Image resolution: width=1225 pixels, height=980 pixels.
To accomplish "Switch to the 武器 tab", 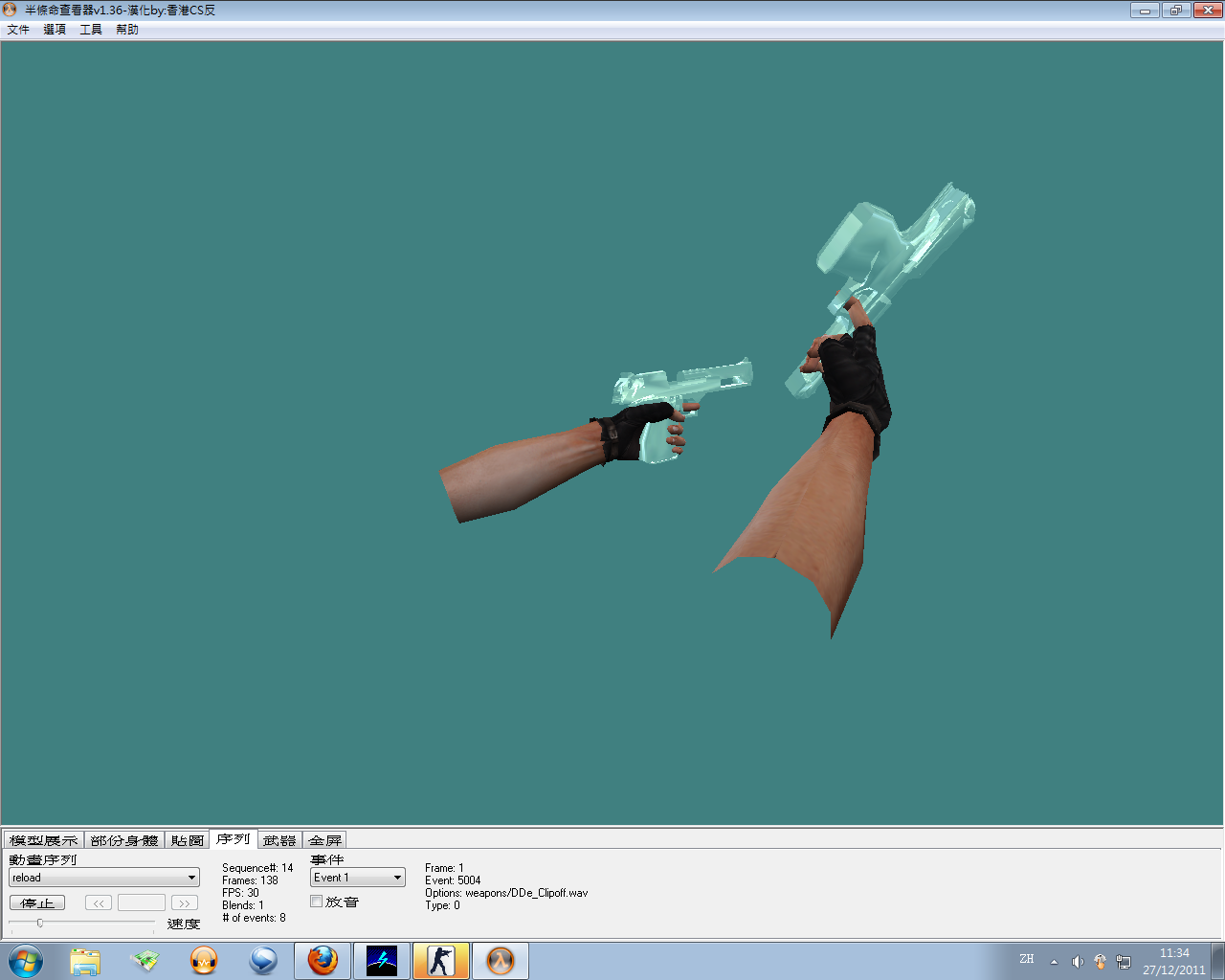I will (x=280, y=840).
